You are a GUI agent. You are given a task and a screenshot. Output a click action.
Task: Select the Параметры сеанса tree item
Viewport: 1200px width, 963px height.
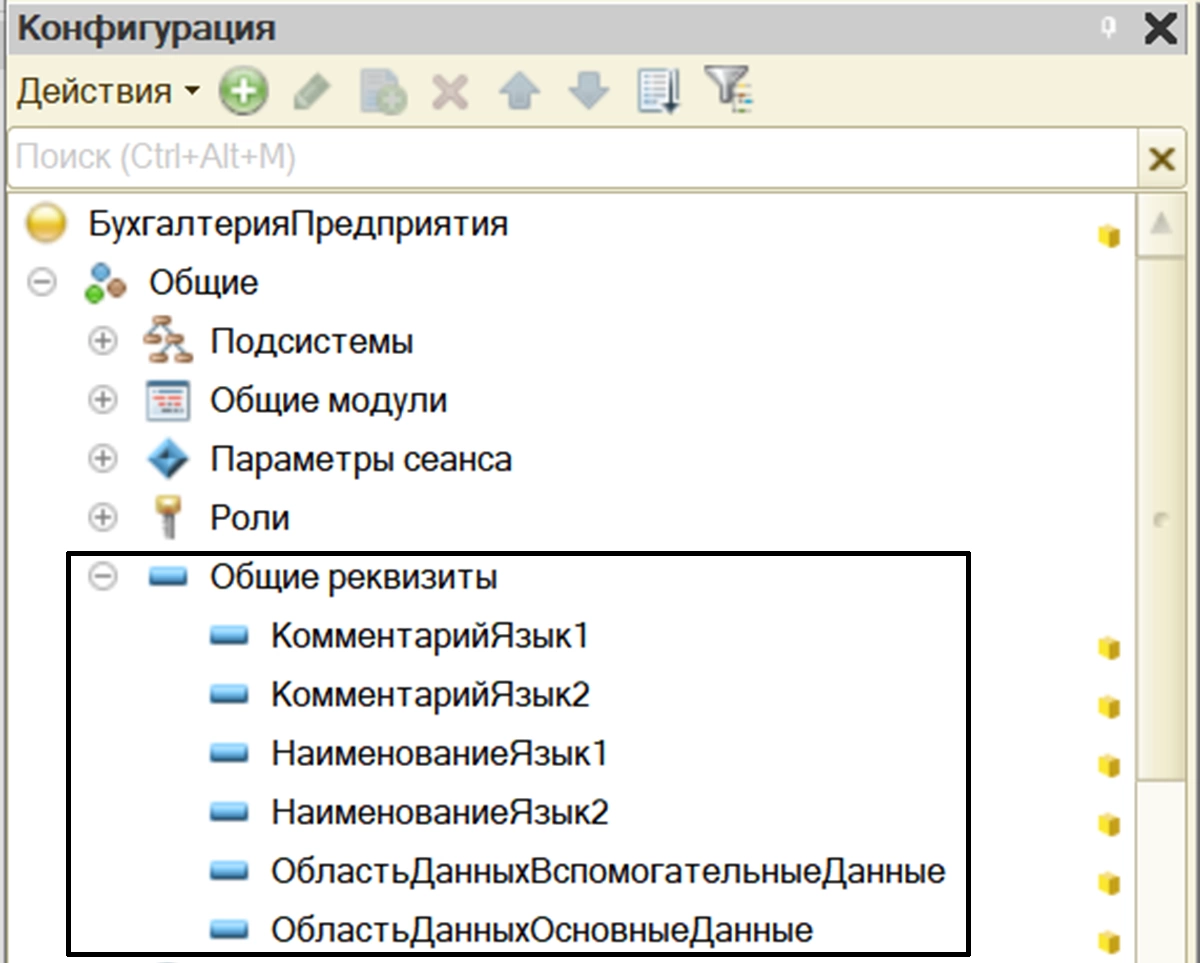360,460
